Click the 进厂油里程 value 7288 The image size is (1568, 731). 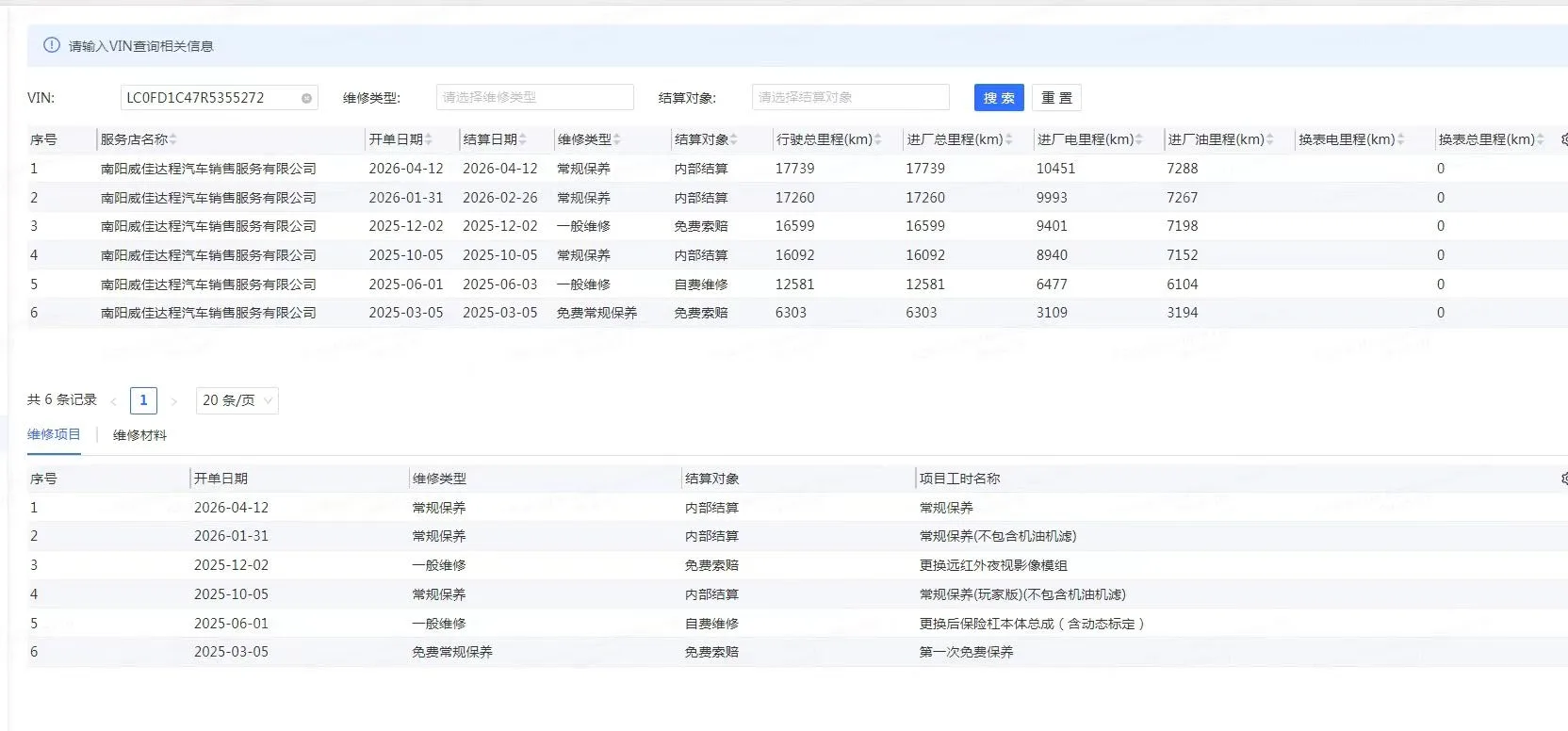click(x=1183, y=169)
